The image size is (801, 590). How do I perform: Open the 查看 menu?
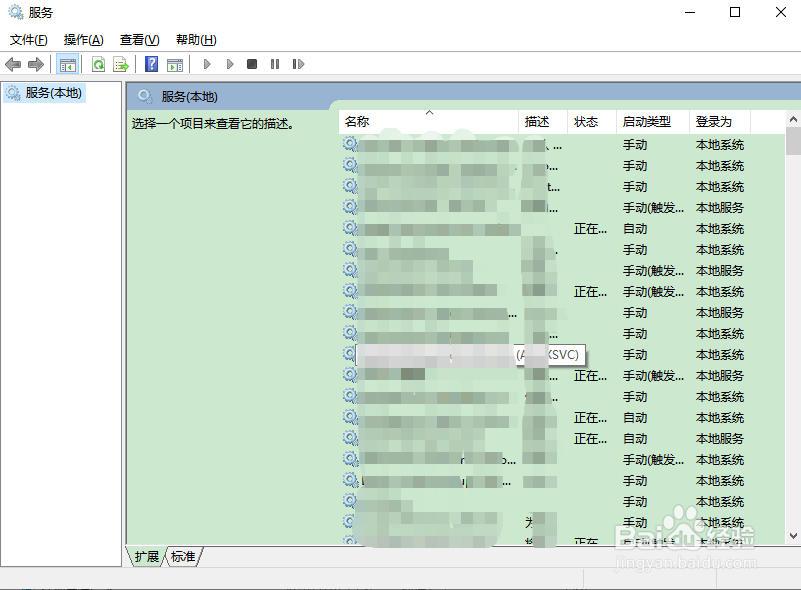(x=138, y=39)
